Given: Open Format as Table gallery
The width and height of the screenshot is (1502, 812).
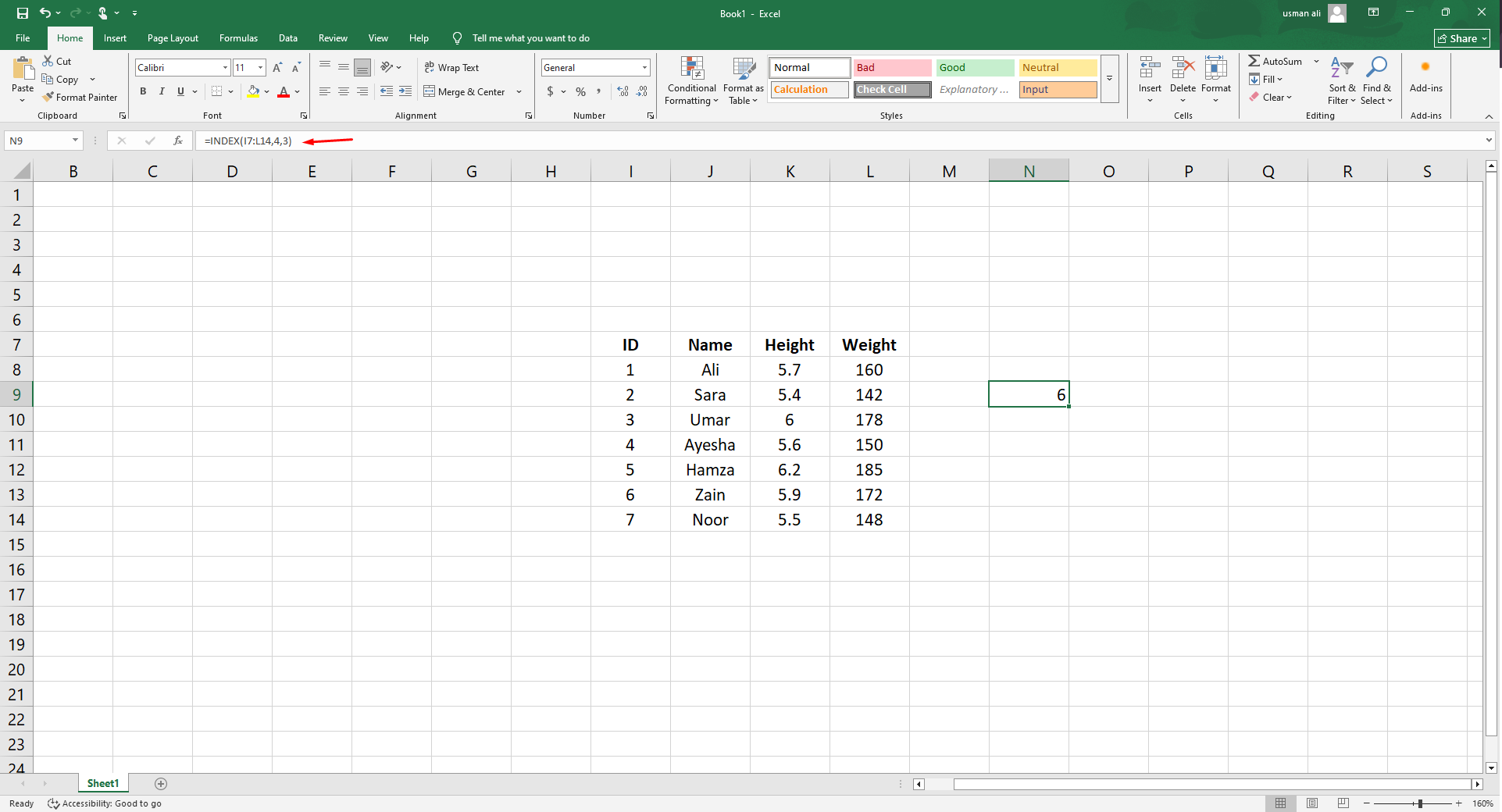Looking at the screenshot, I should pos(743,80).
